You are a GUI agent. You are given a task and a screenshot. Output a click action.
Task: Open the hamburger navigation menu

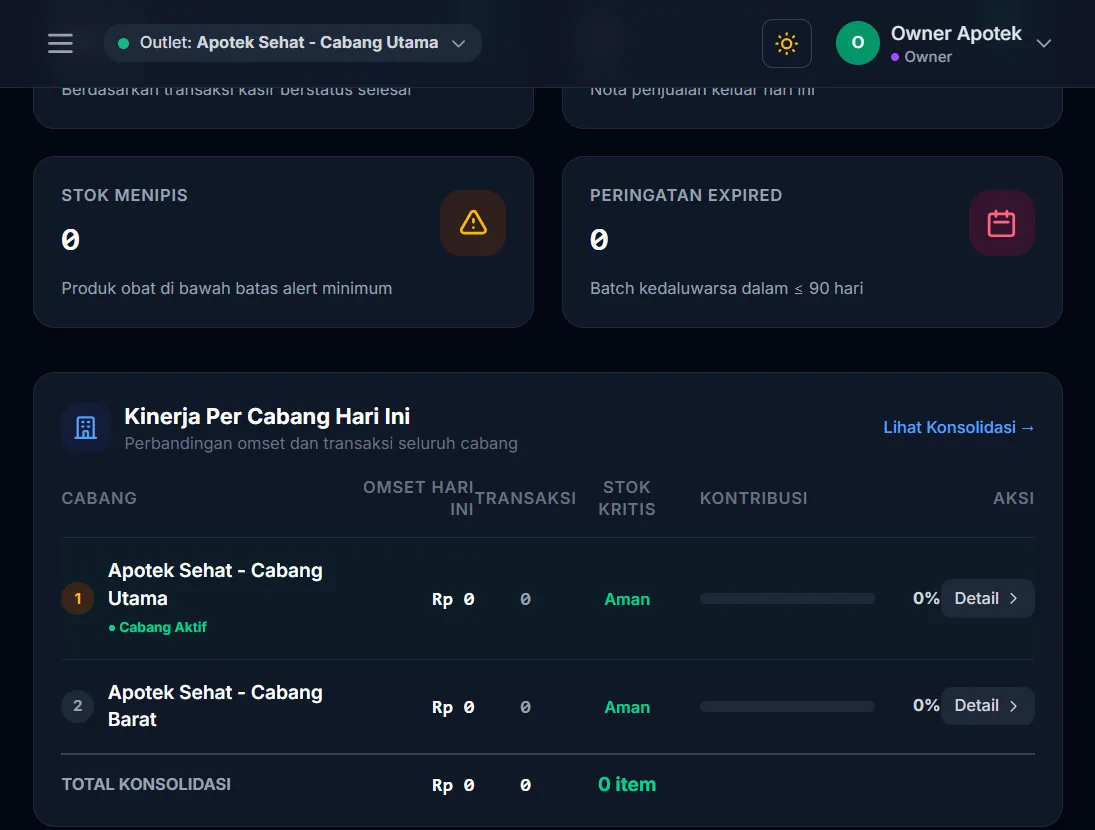pos(60,43)
